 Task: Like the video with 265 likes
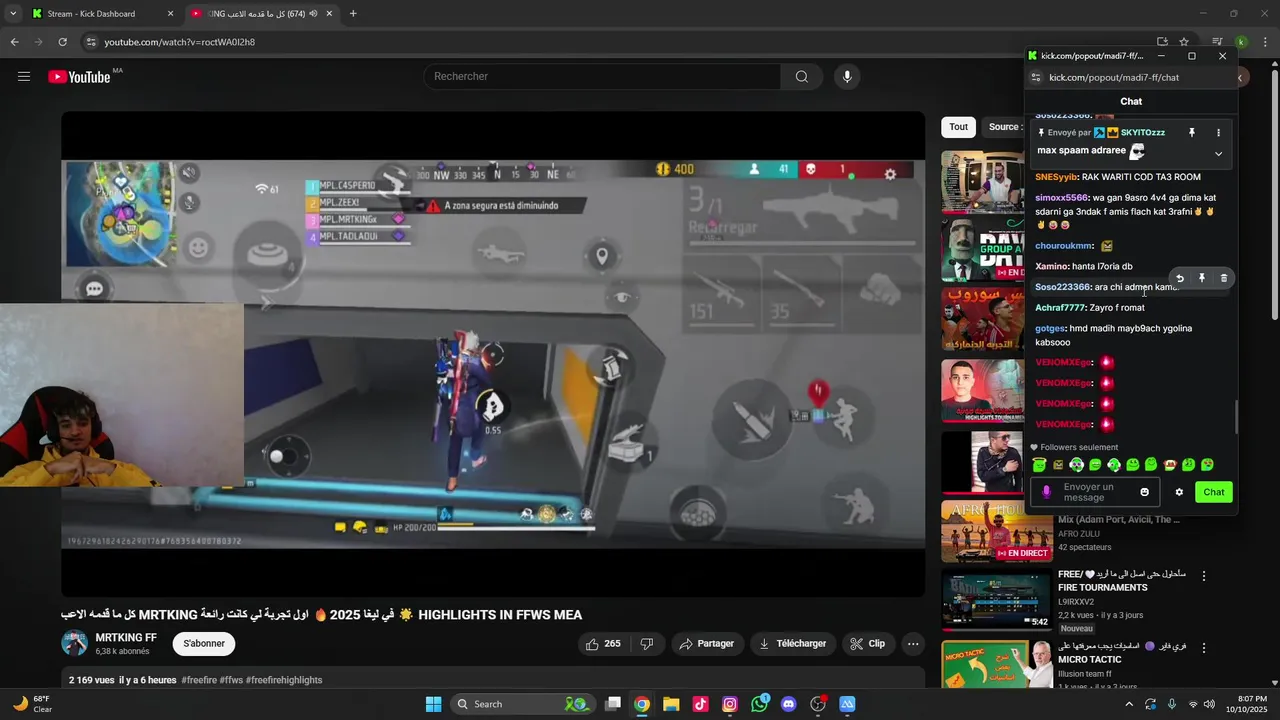[603, 644]
